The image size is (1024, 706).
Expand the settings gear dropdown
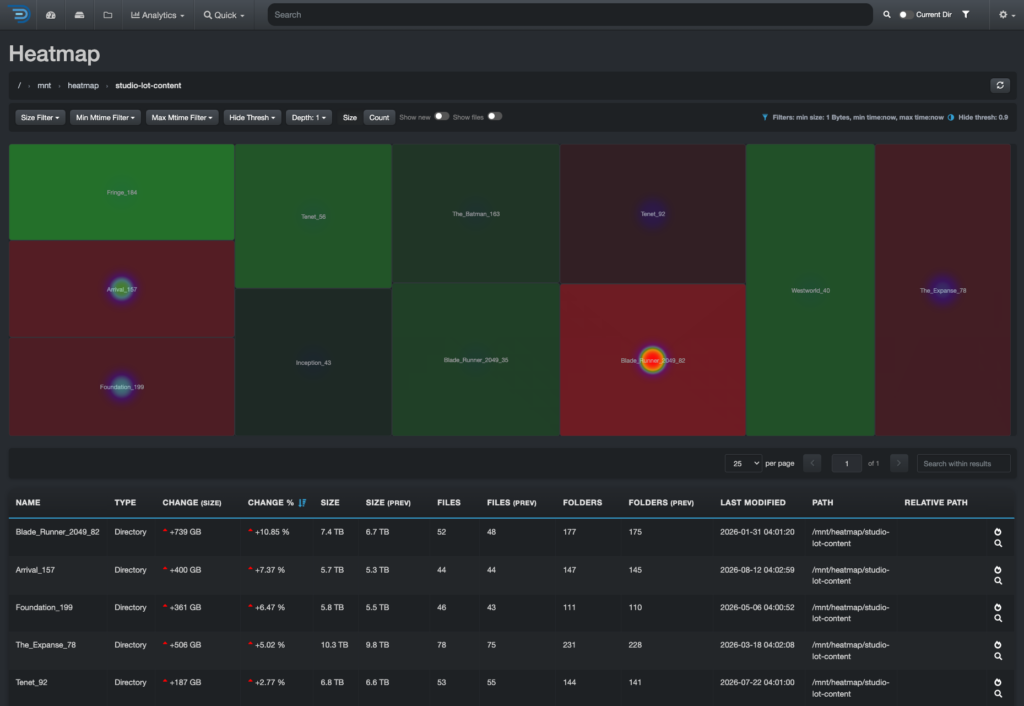coord(1006,14)
